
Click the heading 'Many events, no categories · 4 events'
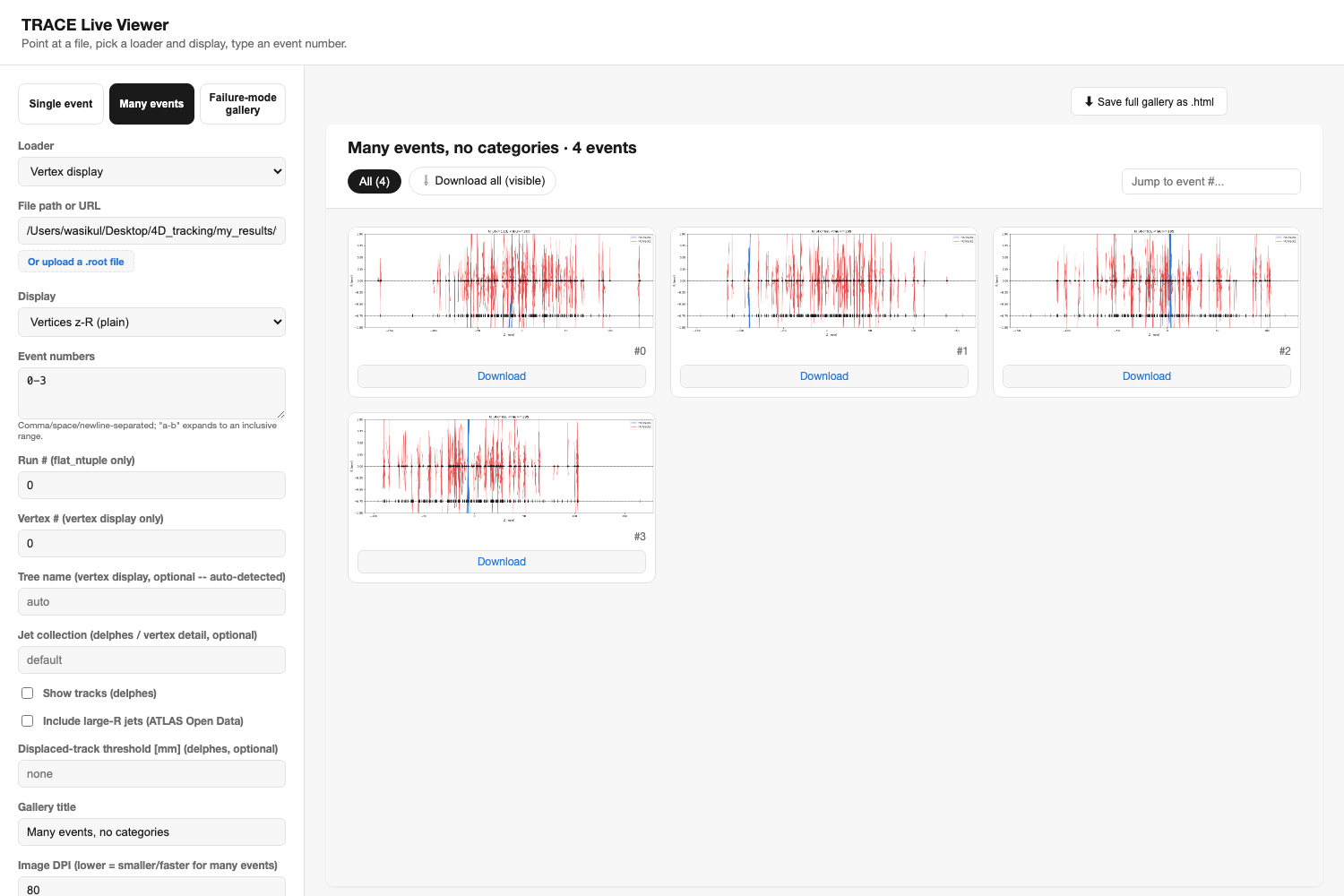pyautogui.click(x=492, y=148)
